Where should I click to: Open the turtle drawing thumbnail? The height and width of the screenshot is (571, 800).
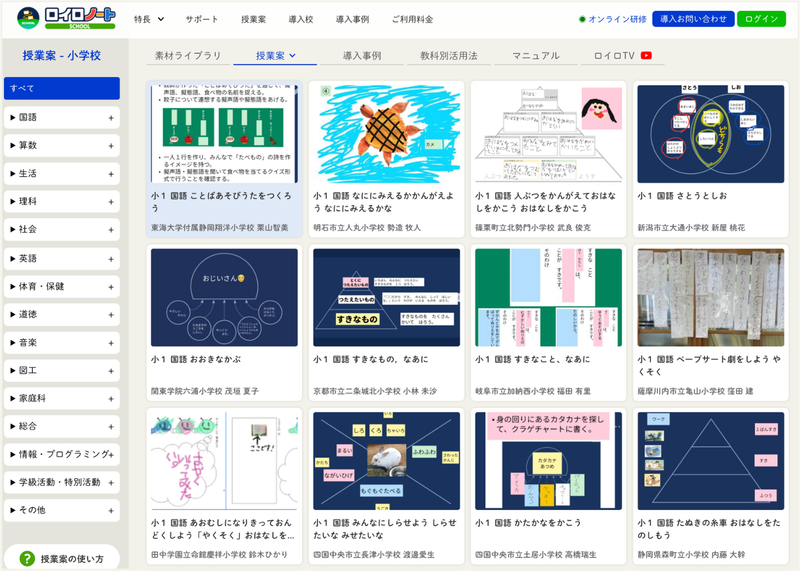coord(386,134)
